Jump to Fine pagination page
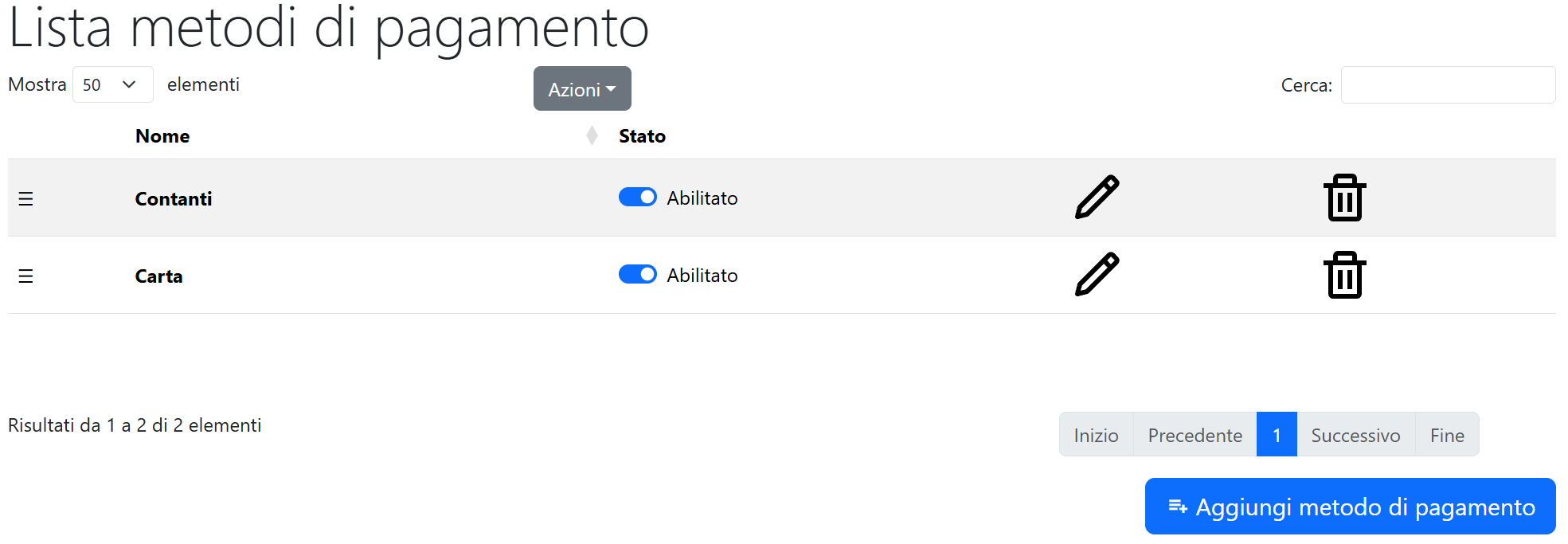Image resolution: width=1568 pixels, height=544 pixels. (x=1447, y=434)
